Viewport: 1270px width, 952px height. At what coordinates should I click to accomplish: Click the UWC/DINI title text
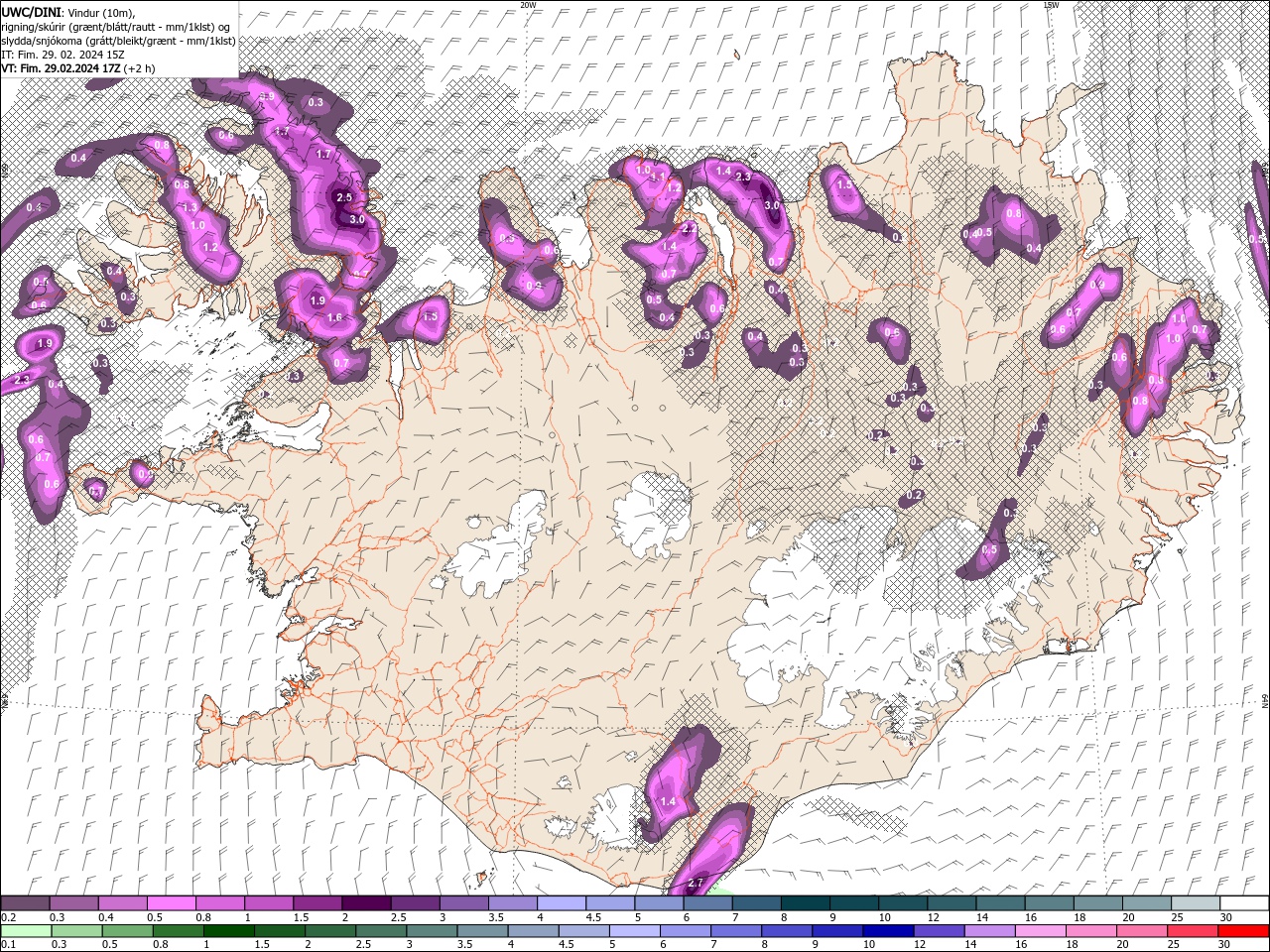click(x=31, y=12)
